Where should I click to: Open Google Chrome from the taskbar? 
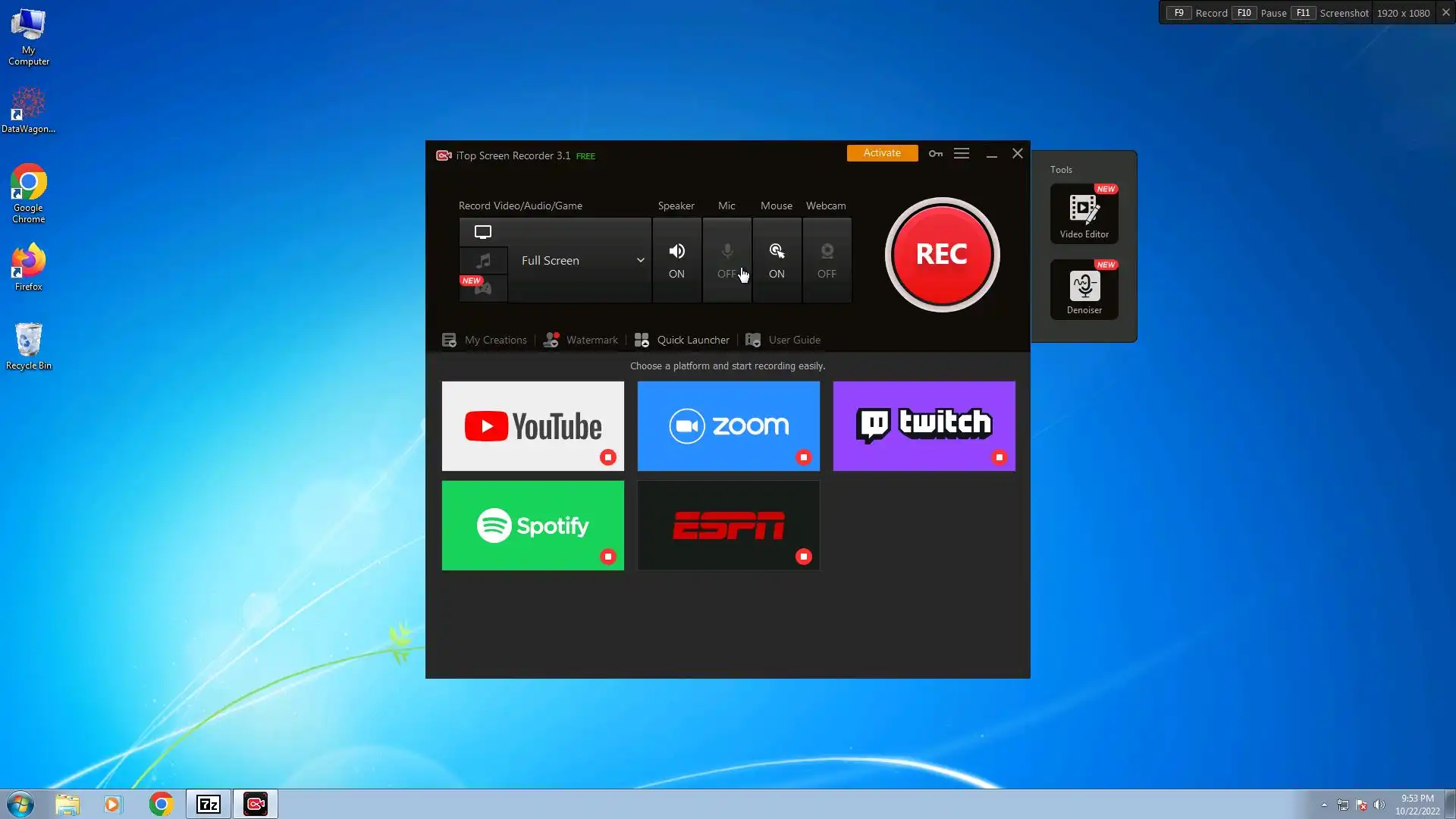pos(161,804)
